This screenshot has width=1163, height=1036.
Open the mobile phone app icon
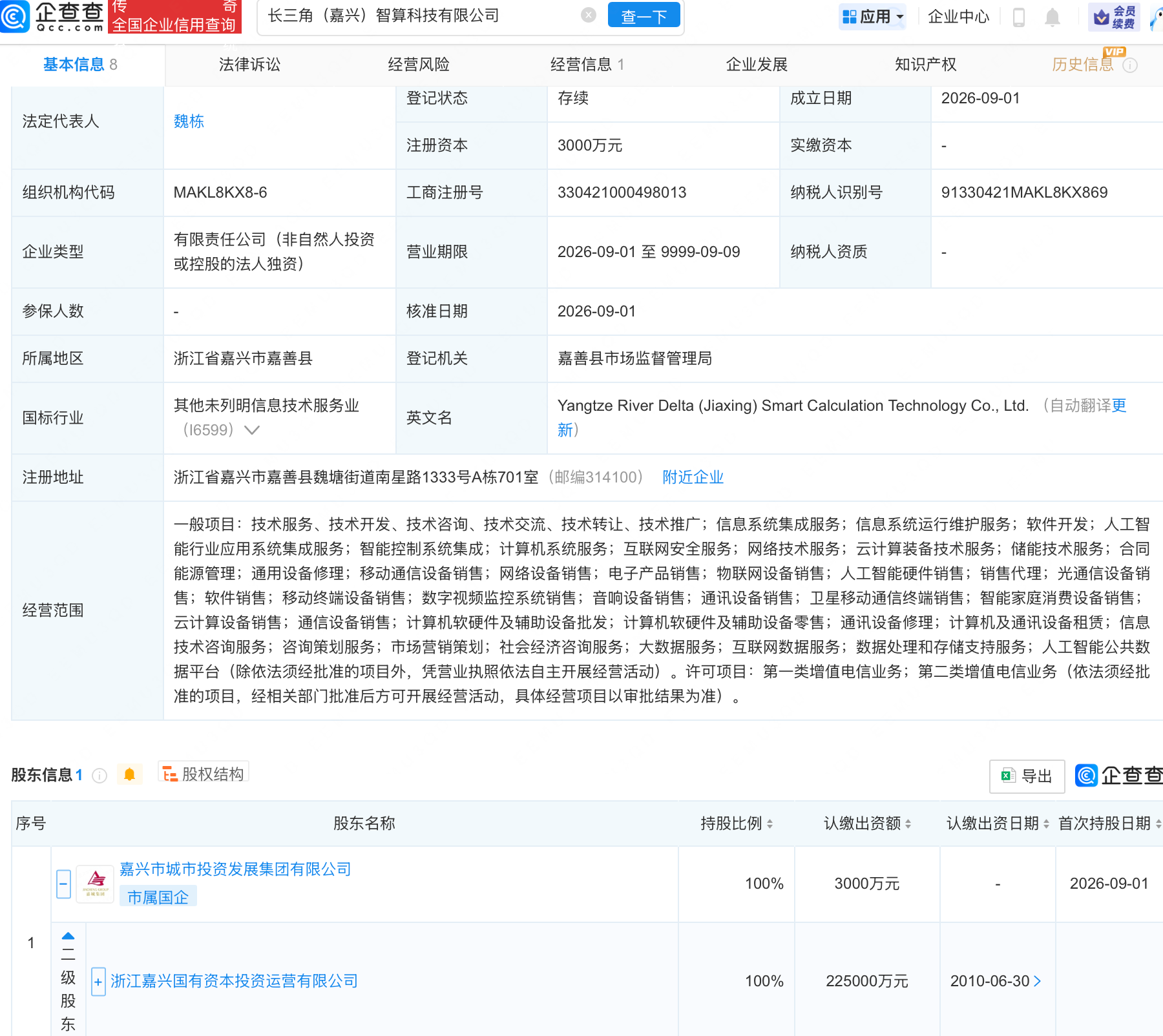click(x=1019, y=17)
